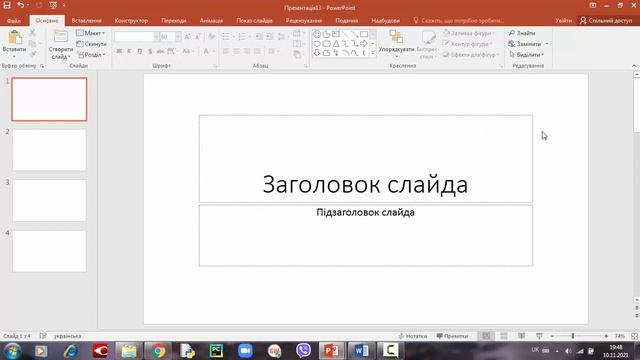Open the font size combo box
Viewport: 640px width, 360px height.
click(x=170, y=37)
